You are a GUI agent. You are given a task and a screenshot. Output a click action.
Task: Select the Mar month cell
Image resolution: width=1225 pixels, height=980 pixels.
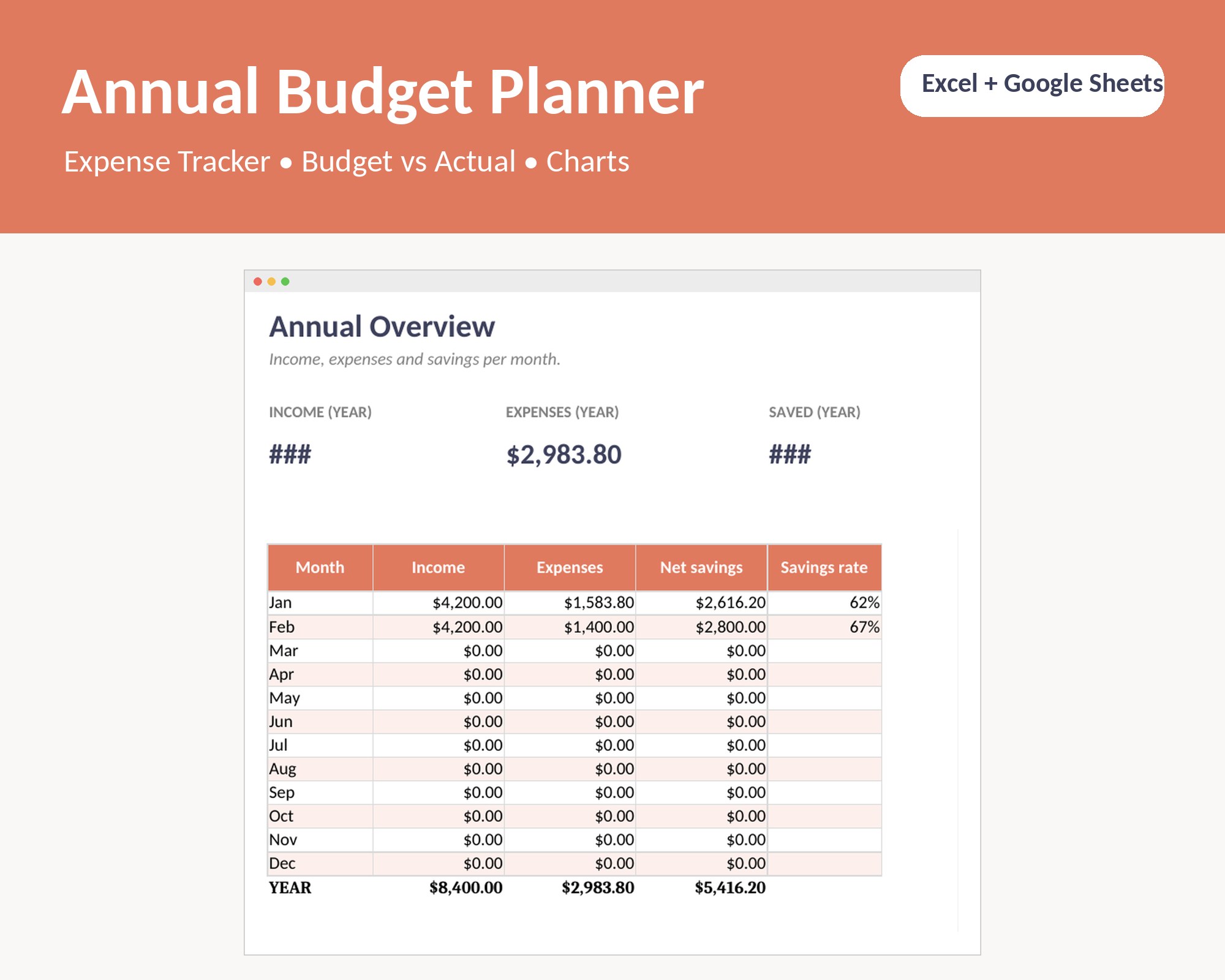click(320, 650)
